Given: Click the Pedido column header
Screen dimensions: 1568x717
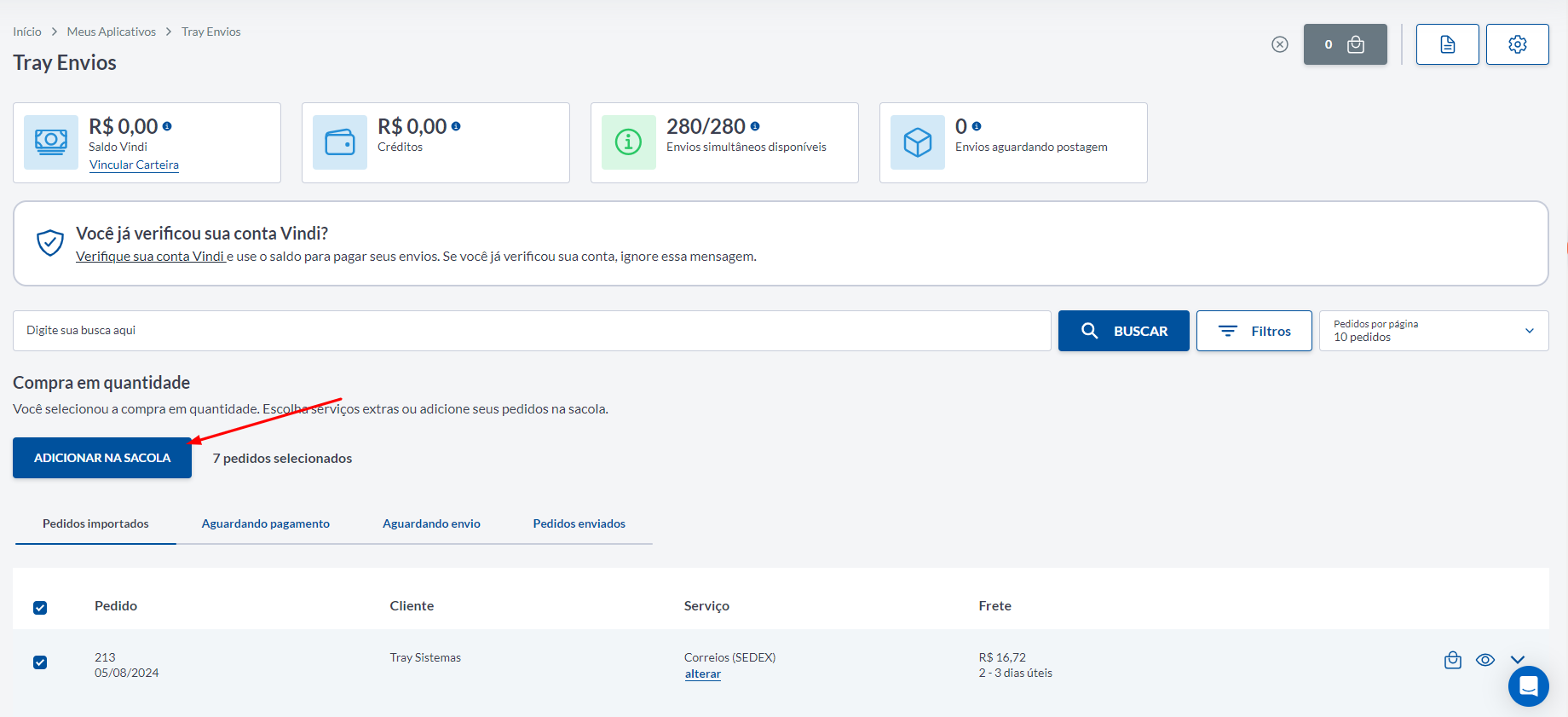Looking at the screenshot, I should (x=116, y=605).
